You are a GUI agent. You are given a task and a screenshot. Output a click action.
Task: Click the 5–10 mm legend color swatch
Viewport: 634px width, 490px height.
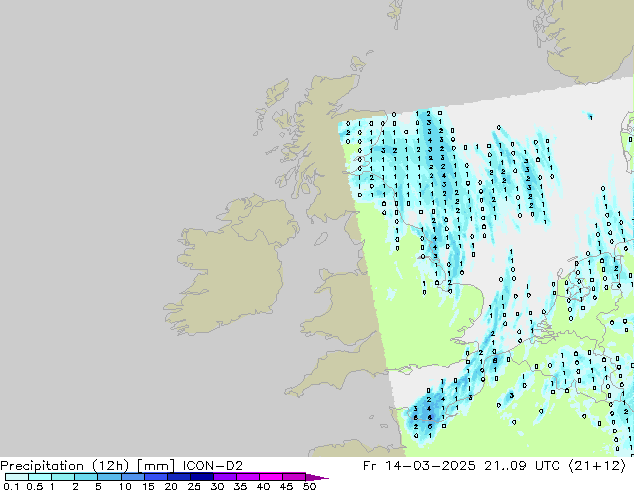click(x=109, y=477)
